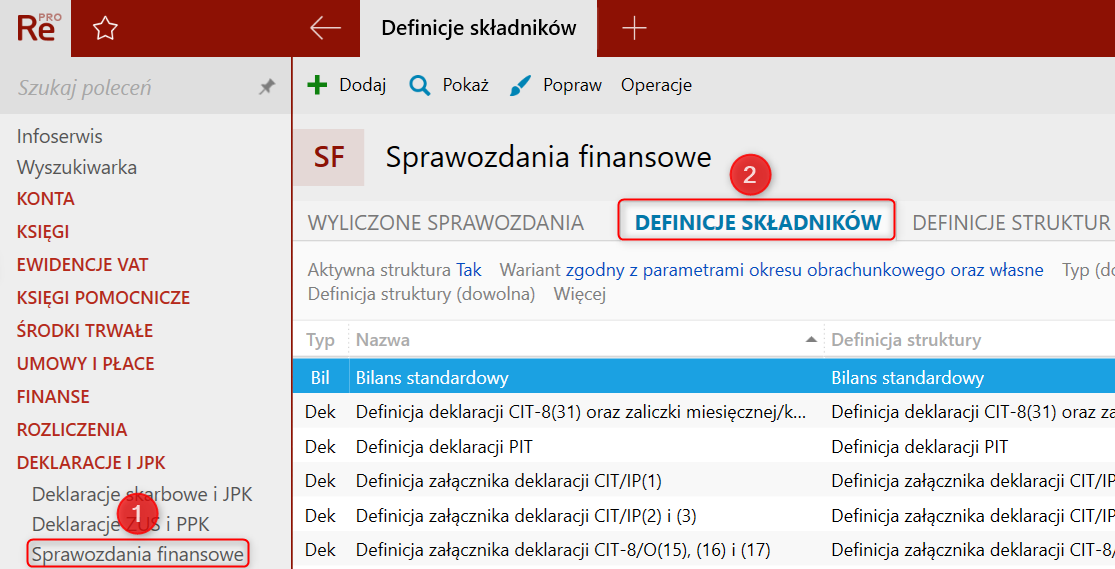
Task: Expand more filters with Więcej
Action: (x=580, y=294)
